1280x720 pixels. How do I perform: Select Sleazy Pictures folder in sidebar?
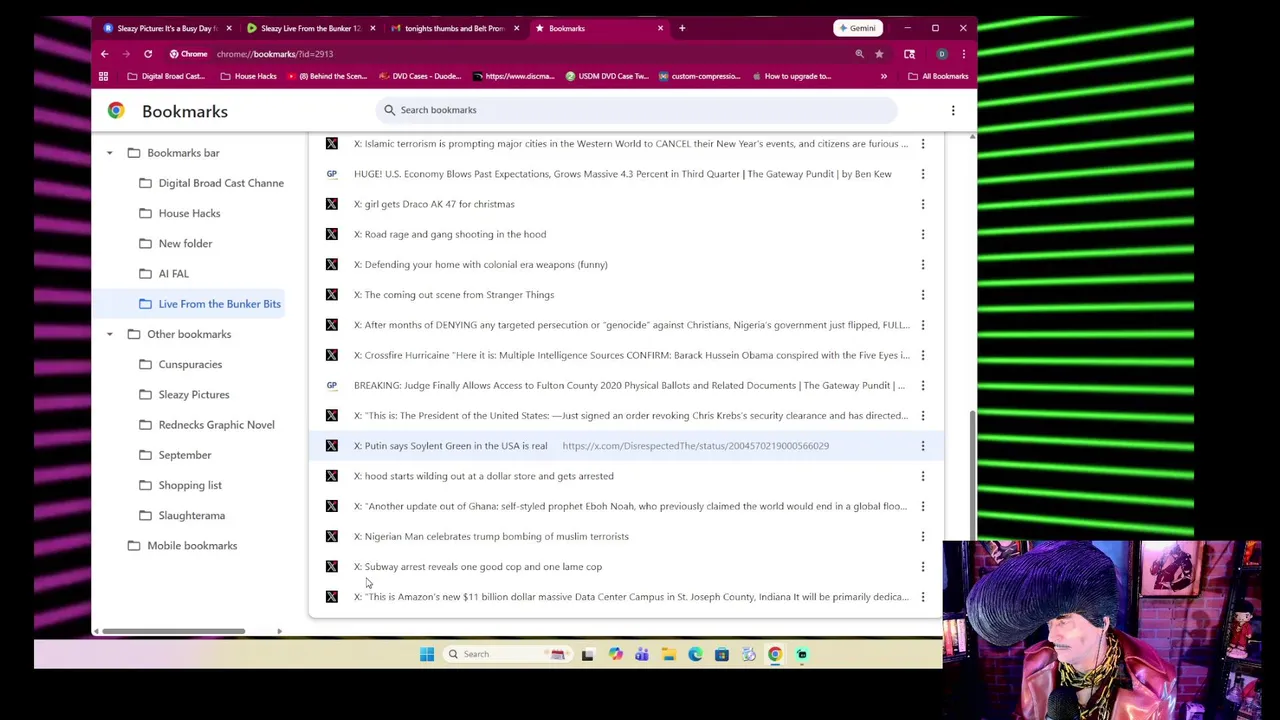[x=184, y=395]
